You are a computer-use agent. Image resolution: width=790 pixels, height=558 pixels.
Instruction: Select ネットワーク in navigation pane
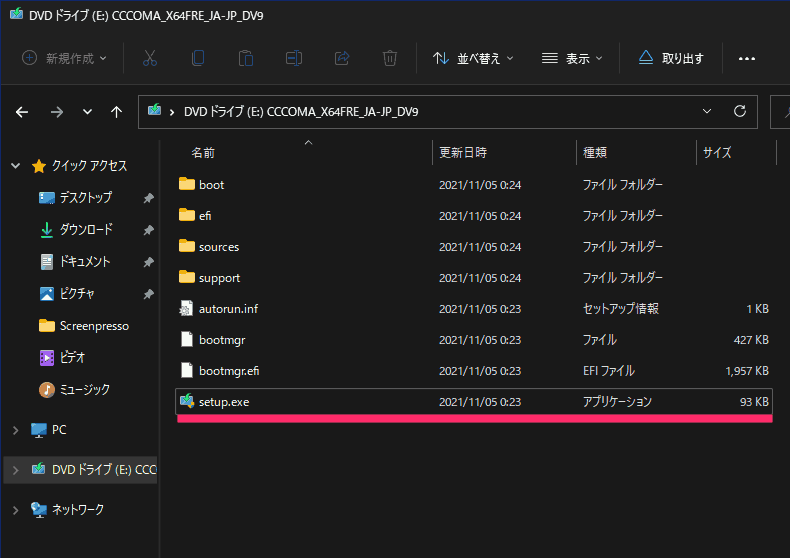[78, 510]
